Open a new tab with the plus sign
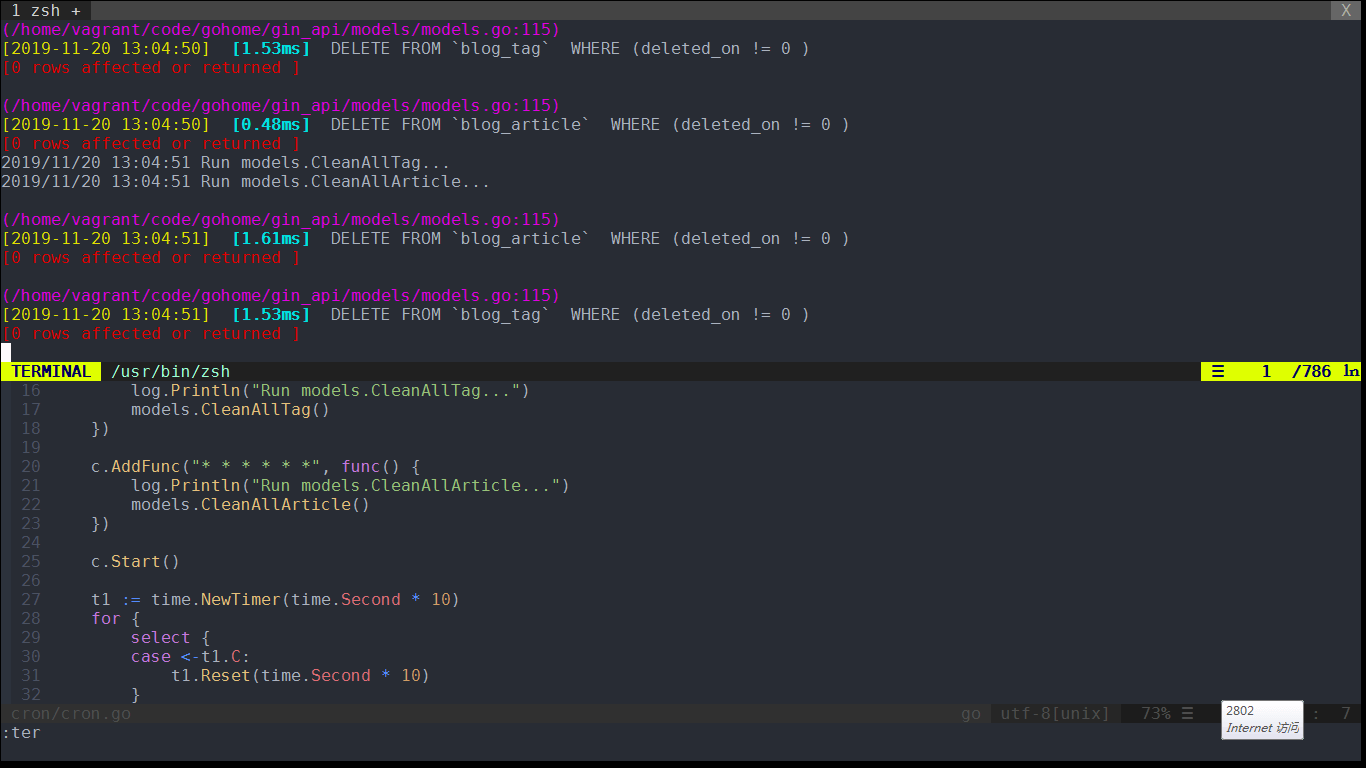 click(x=76, y=10)
